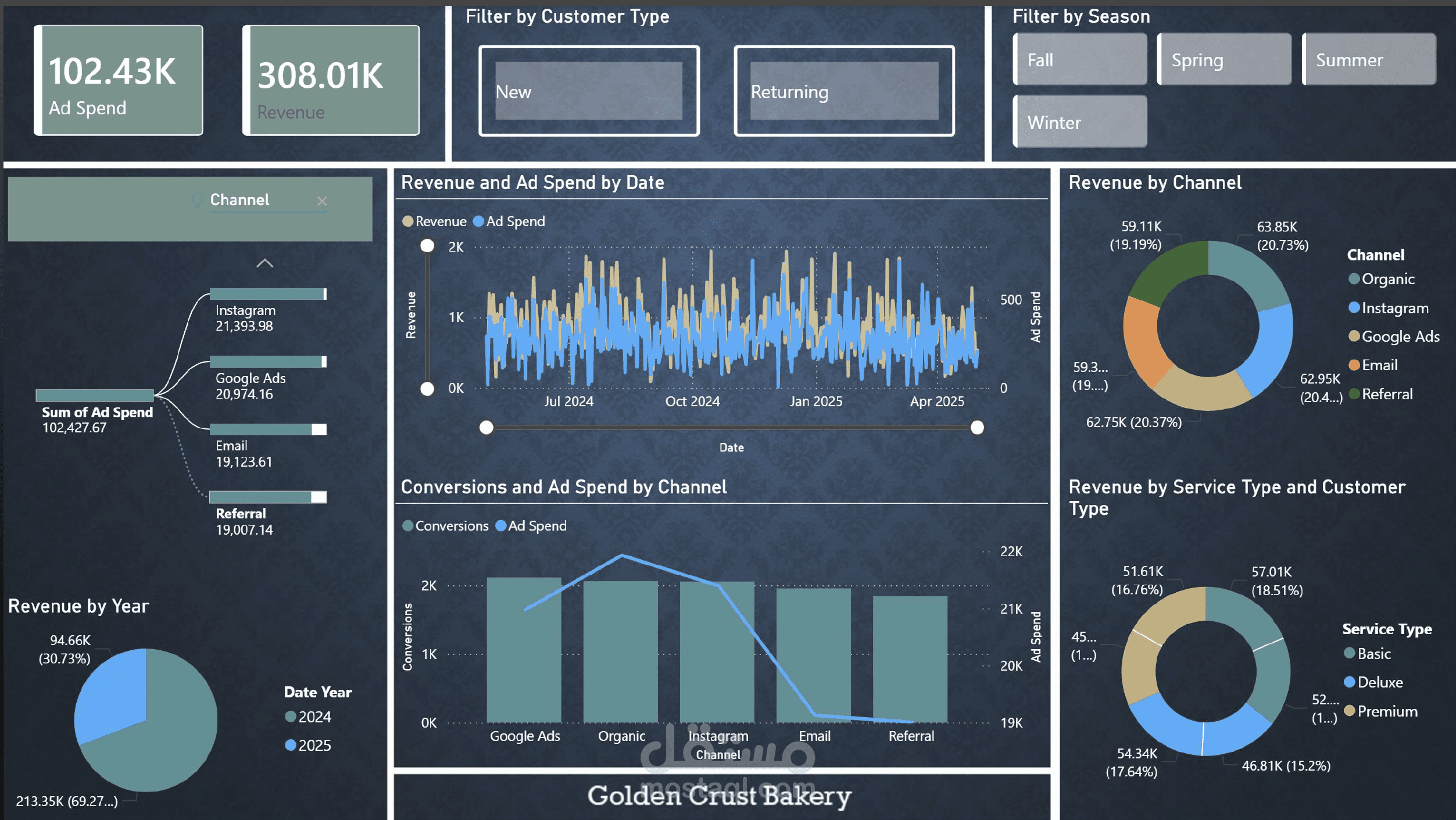Toggle the Ad Spend legend marker on the date chart
Image resolution: width=1456 pixels, height=820 pixels.
tap(479, 221)
